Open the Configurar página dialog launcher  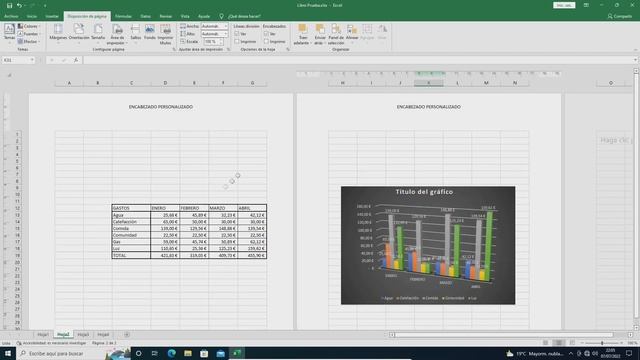tap(174, 49)
